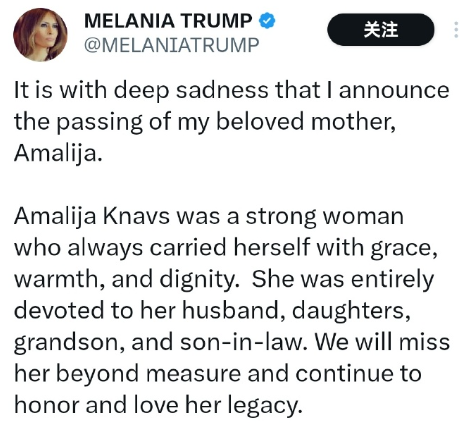Follow the account with 关注 button
The width and height of the screenshot is (476, 423).
click(381, 30)
